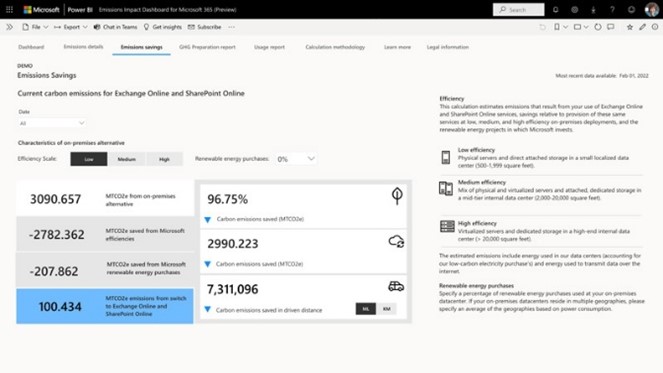663x373 pixels.
Task: Switch driven distance to MI
Action: (366, 309)
